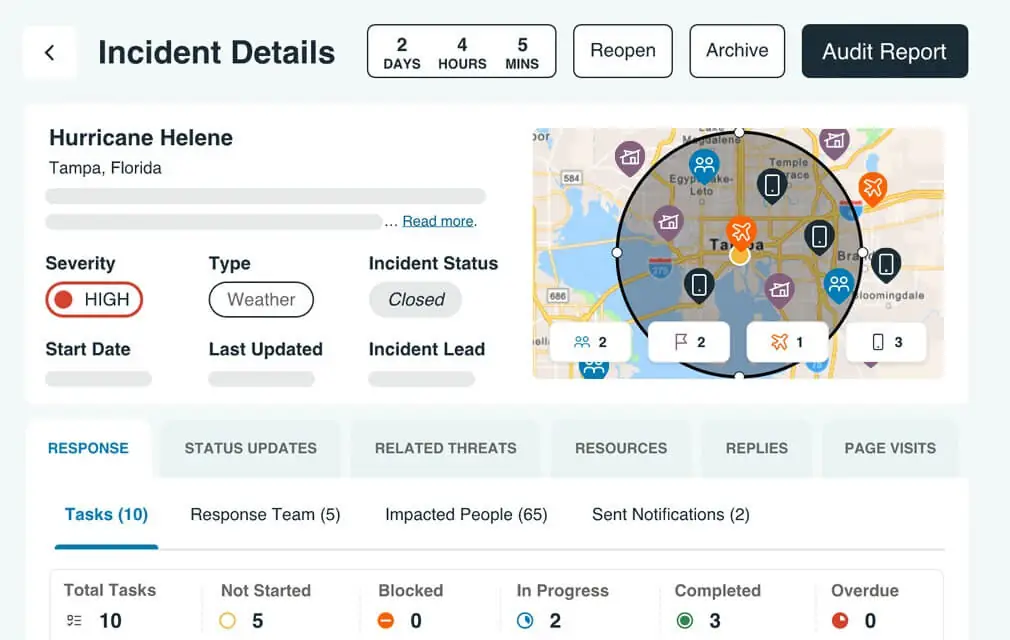Click the Weather type pill

tap(261, 299)
